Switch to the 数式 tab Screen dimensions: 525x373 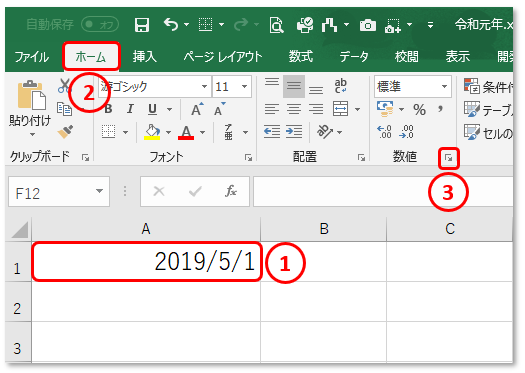[x=301, y=56]
